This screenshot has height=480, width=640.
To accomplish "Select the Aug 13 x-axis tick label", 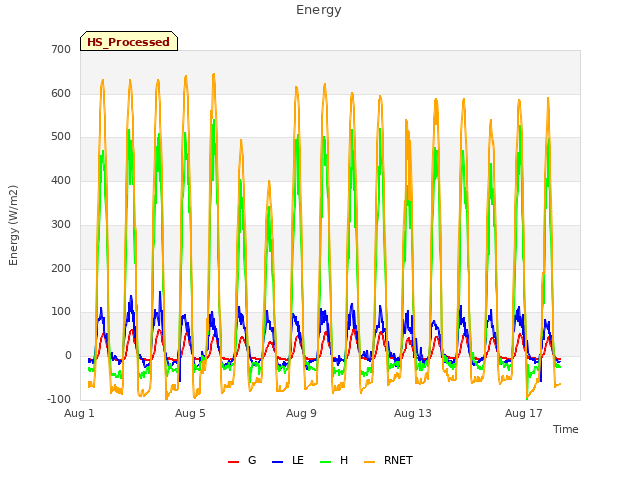I will coord(413,413).
